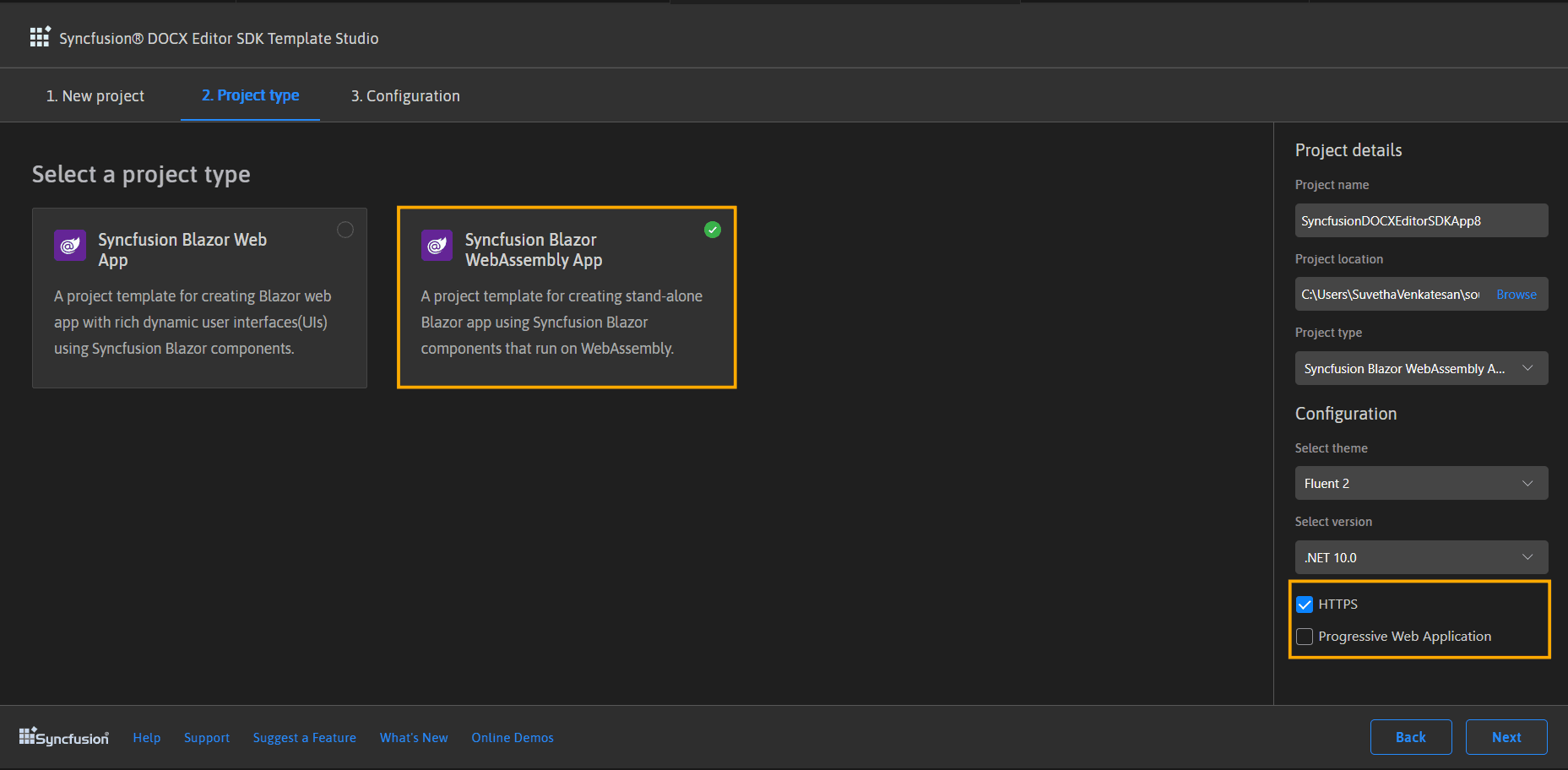Open the What's New link
This screenshot has height=770, width=1568.
[414, 738]
